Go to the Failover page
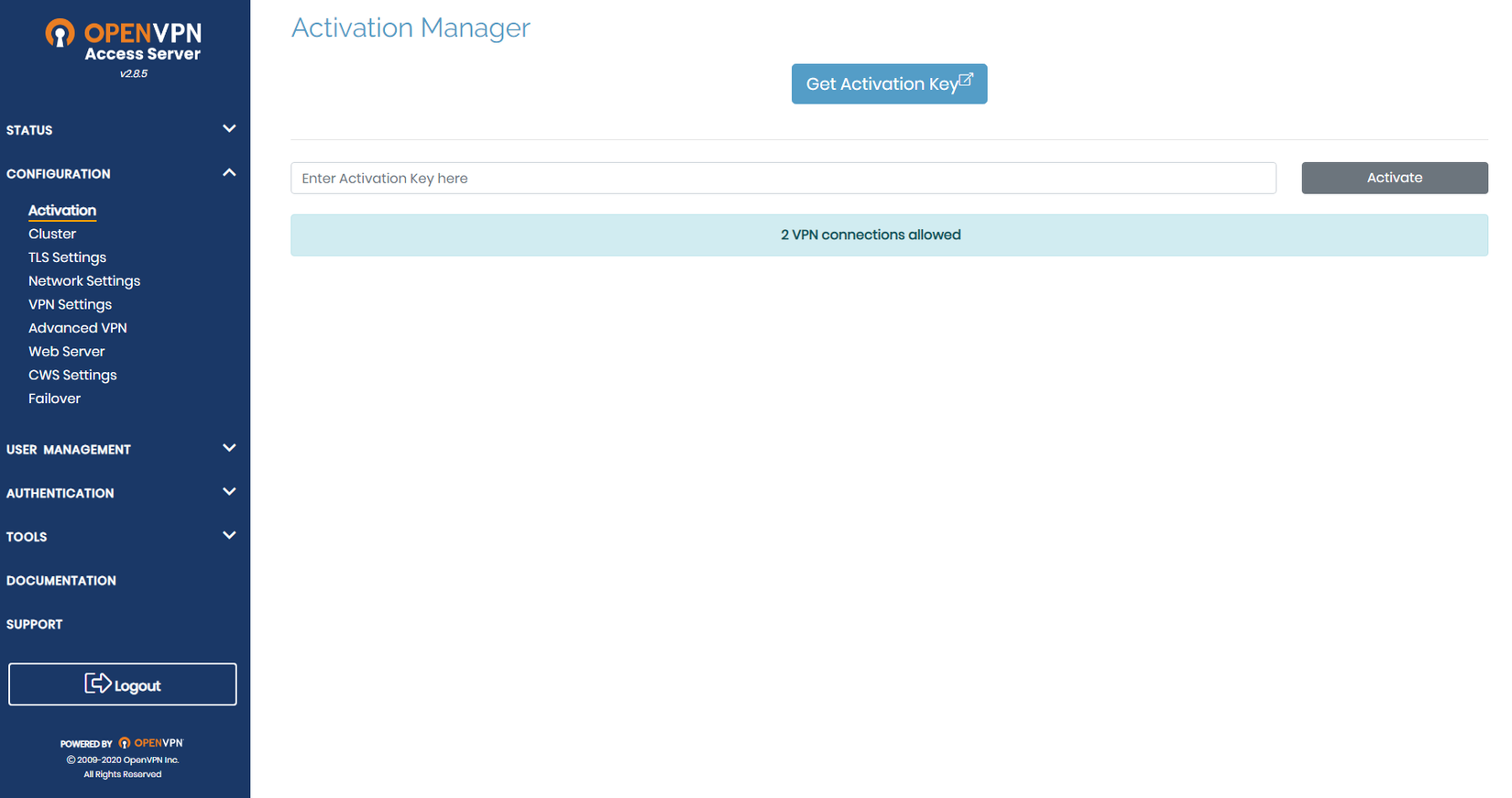The image size is (1512, 798). 54,399
